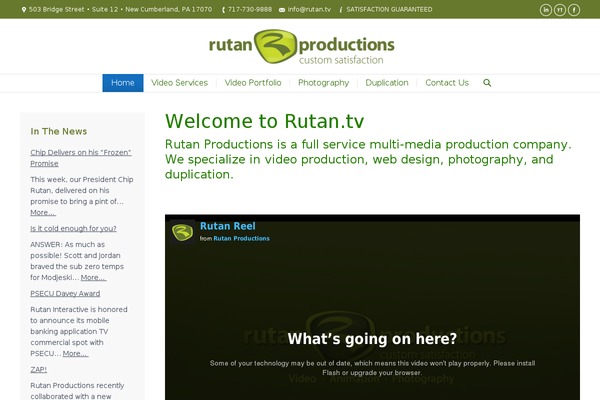This screenshot has width=600, height=400.
Task: Click the search magnifier icon in navigation
Action: click(x=487, y=83)
